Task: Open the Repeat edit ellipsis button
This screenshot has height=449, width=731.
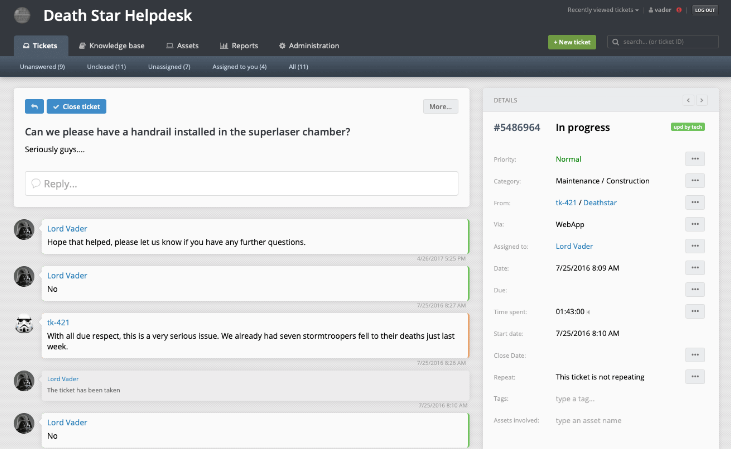Action: (x=695, y=376)
